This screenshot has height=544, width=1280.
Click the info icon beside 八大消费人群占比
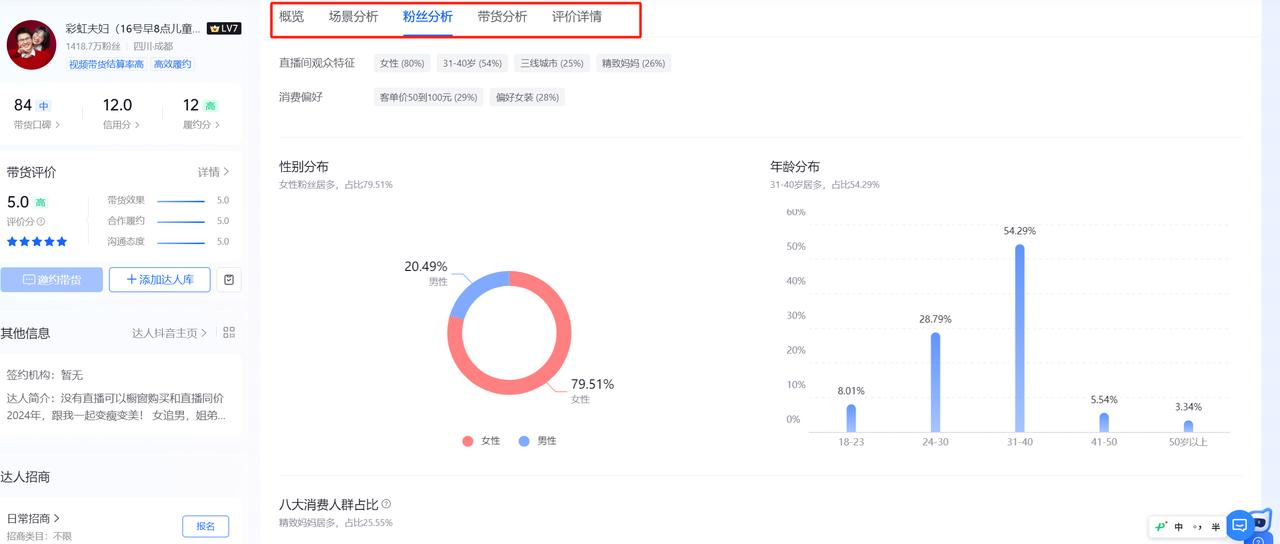386,504
